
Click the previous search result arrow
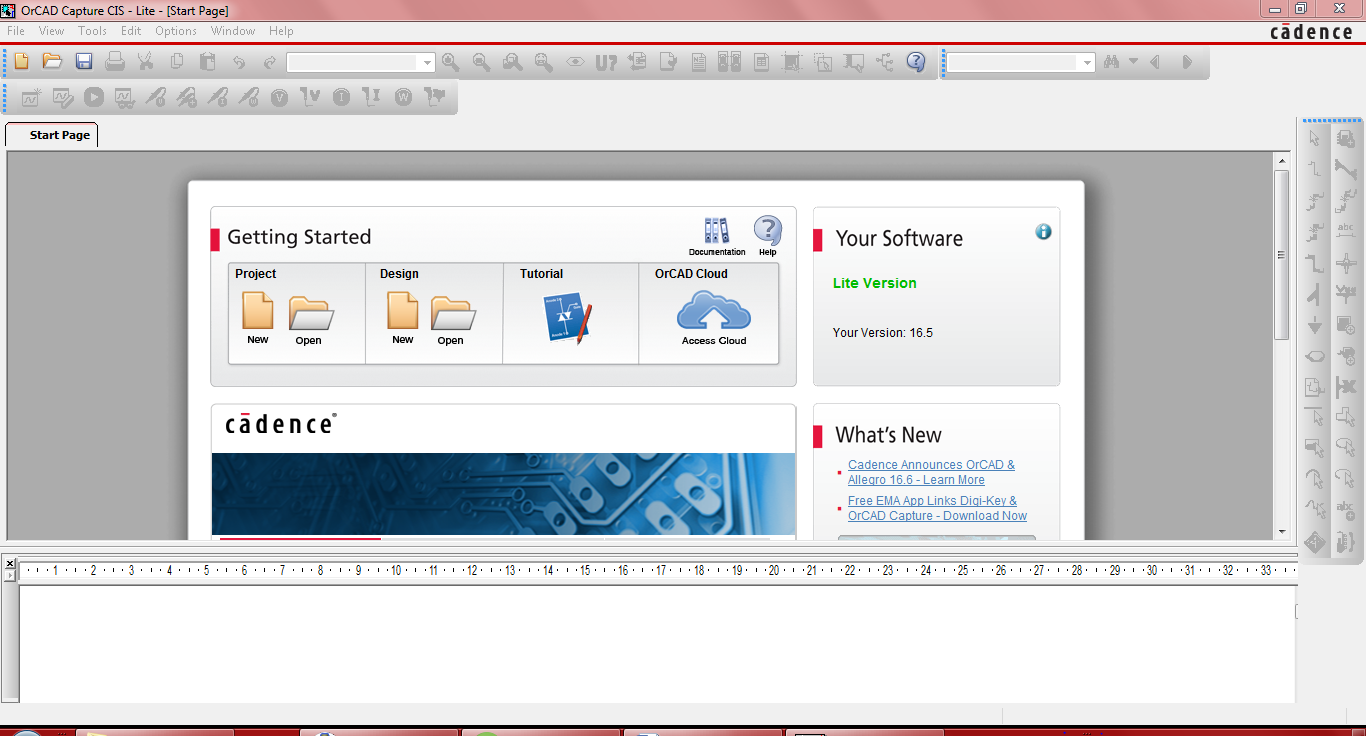(x=1156, y=62)
